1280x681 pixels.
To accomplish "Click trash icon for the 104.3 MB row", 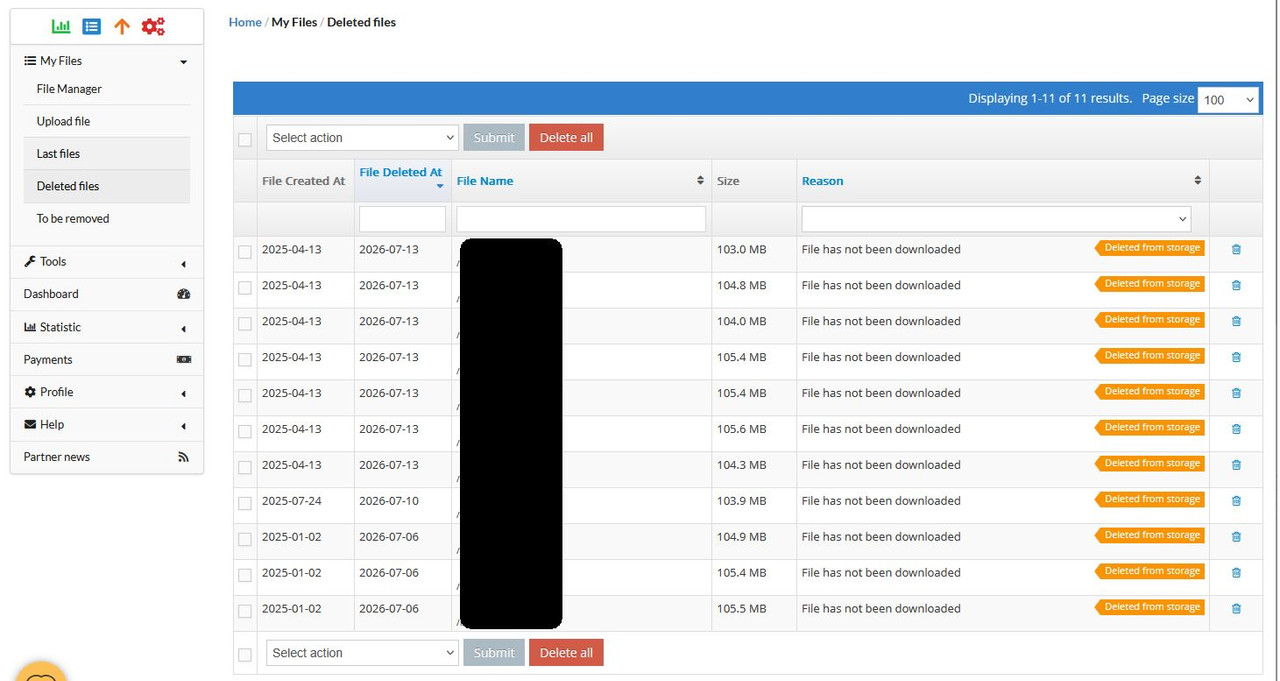I will (1236, 466).
